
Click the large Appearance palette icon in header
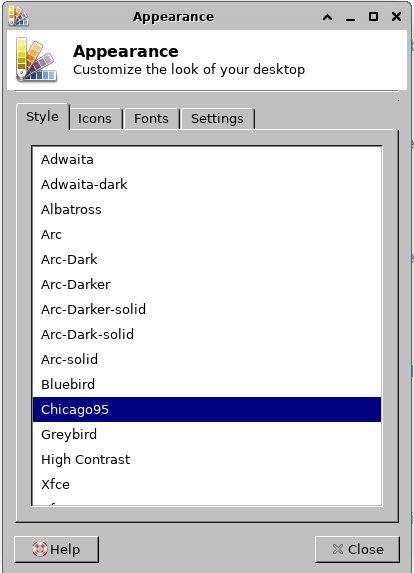pyautogui.click(x=37, y=60)
